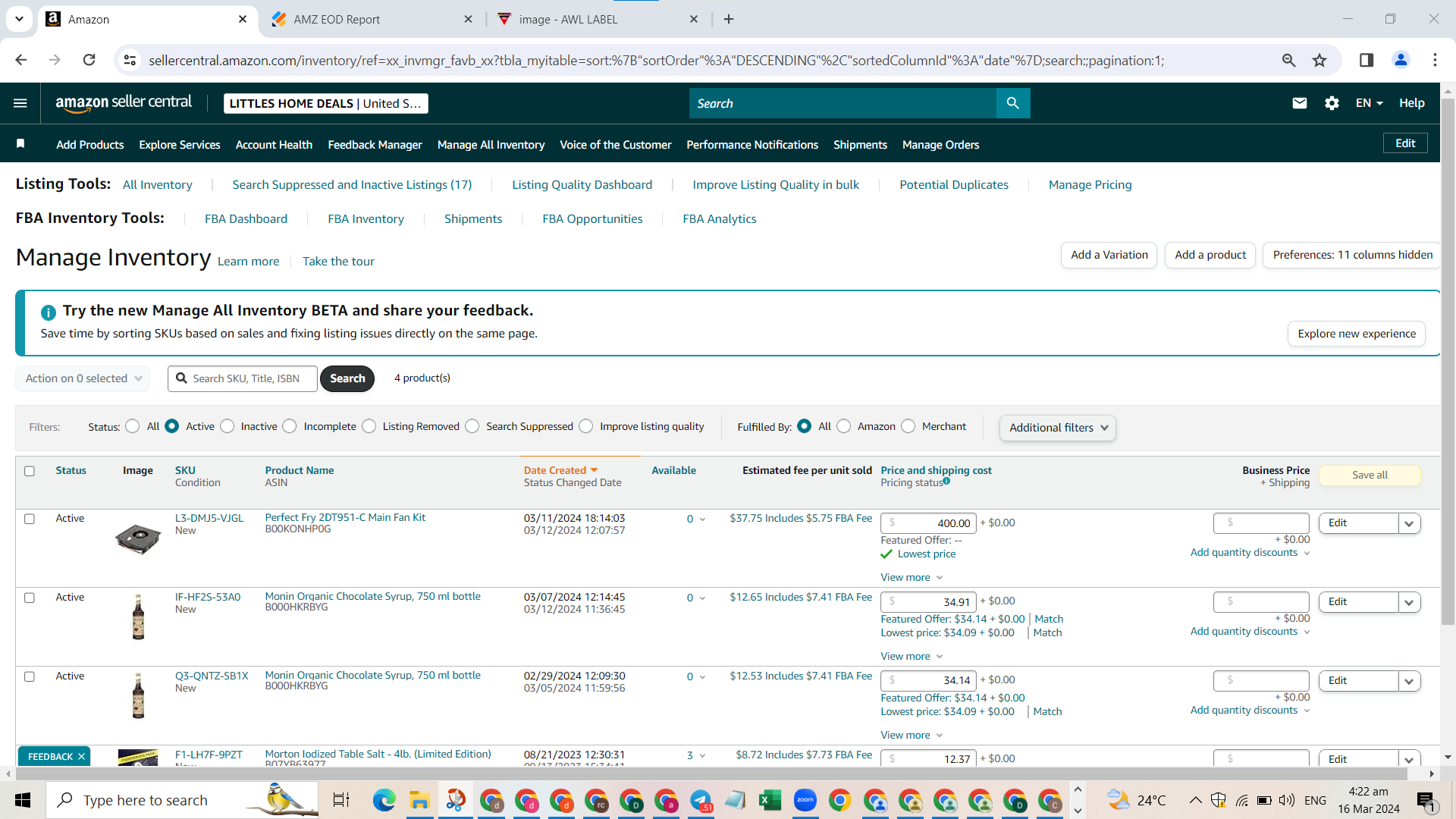Open Task View on the taskbar

341,800
